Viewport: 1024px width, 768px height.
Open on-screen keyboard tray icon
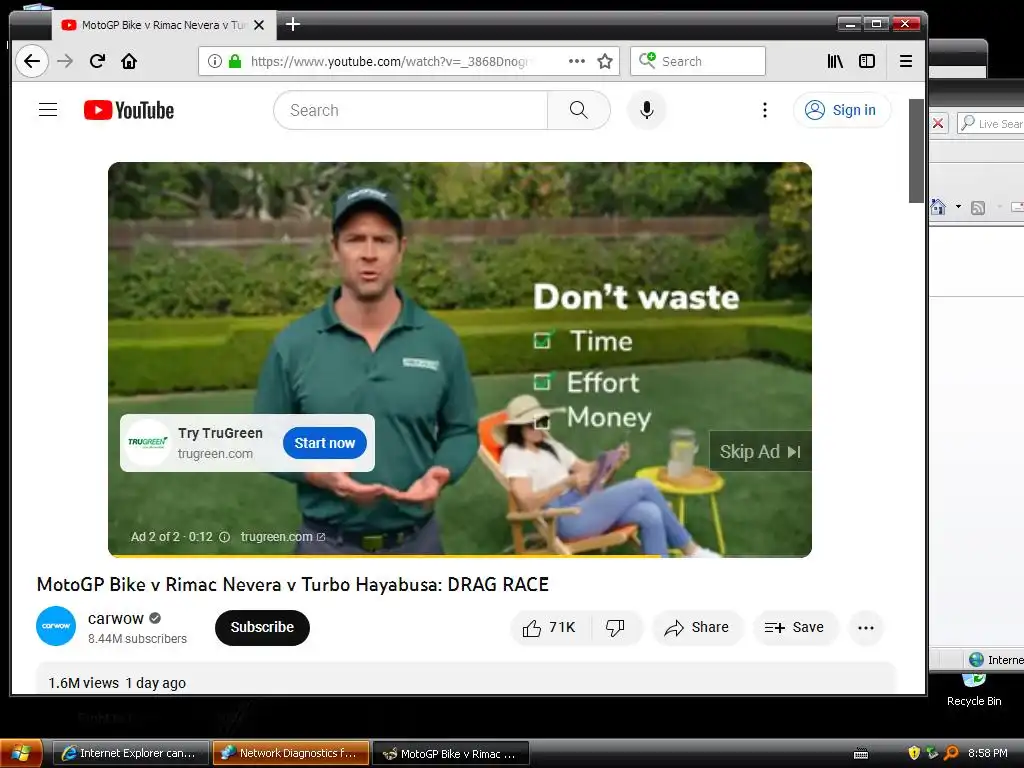coord(861,754)
